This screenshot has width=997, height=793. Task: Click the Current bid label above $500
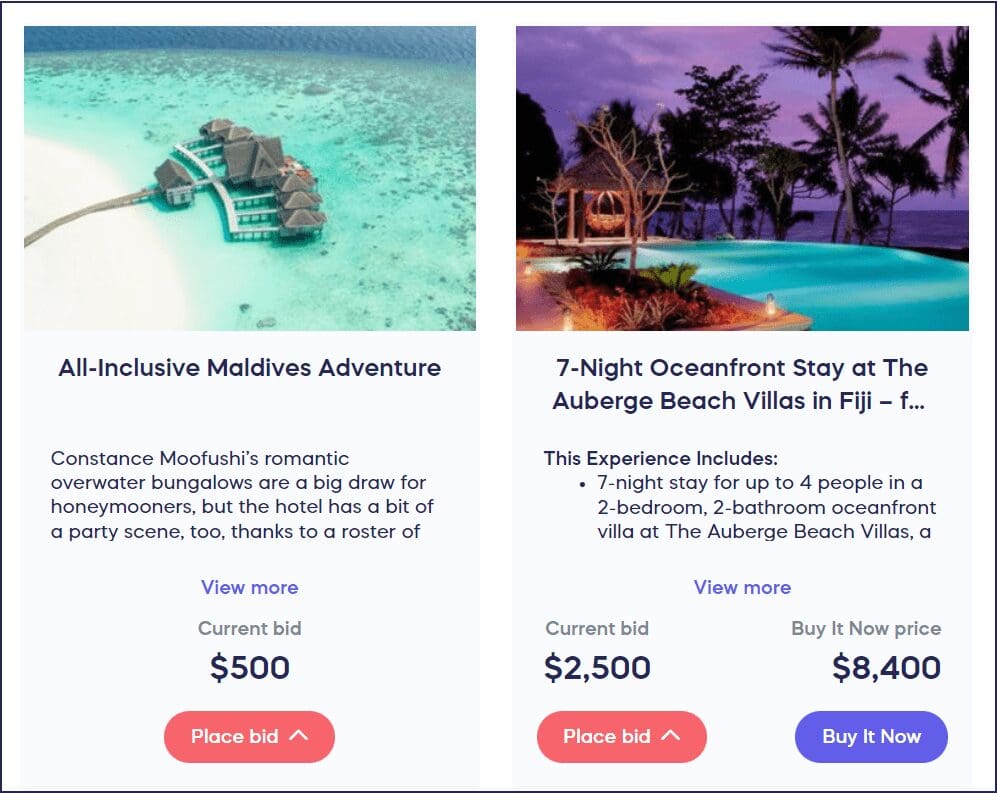tap(249, 629)
